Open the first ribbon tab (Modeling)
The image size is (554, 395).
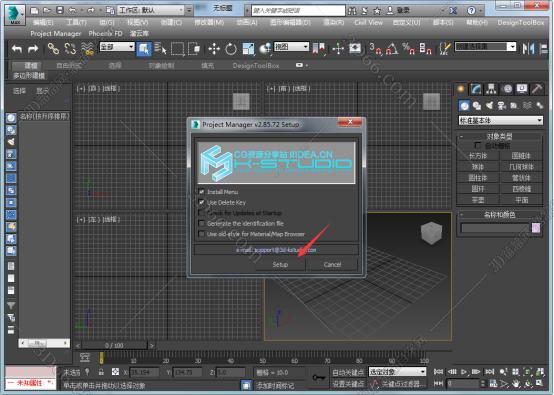[x=31, y=66]
